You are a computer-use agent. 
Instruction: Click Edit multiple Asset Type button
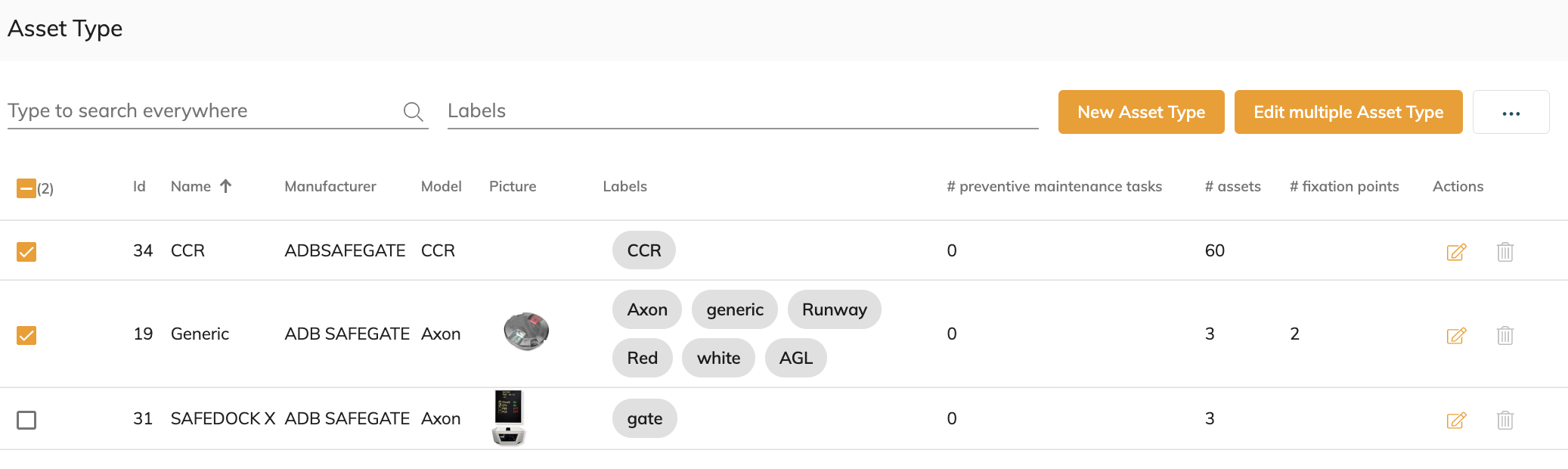1348,113
